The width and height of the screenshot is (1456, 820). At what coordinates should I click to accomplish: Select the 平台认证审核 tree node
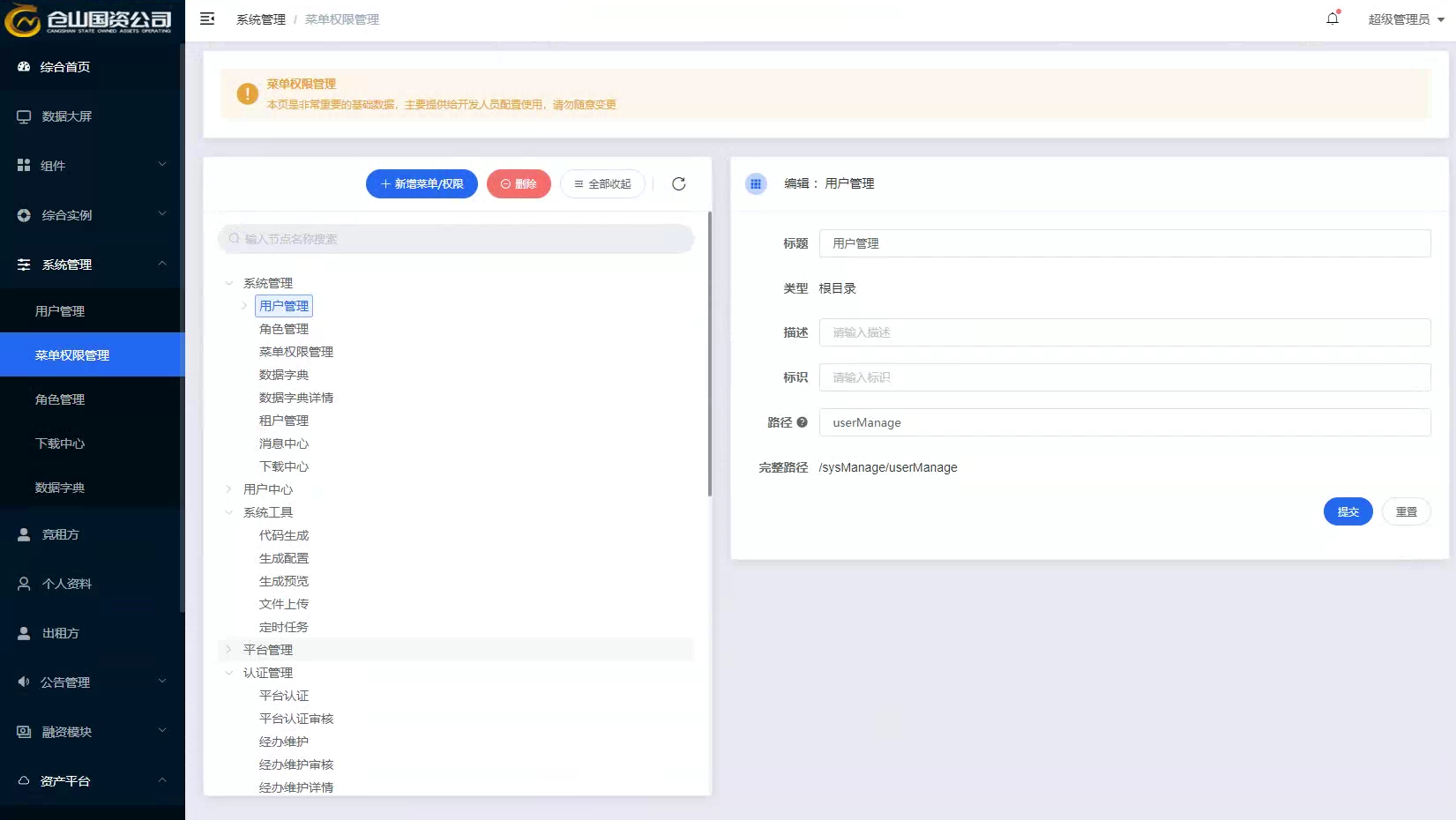[296, 719]
